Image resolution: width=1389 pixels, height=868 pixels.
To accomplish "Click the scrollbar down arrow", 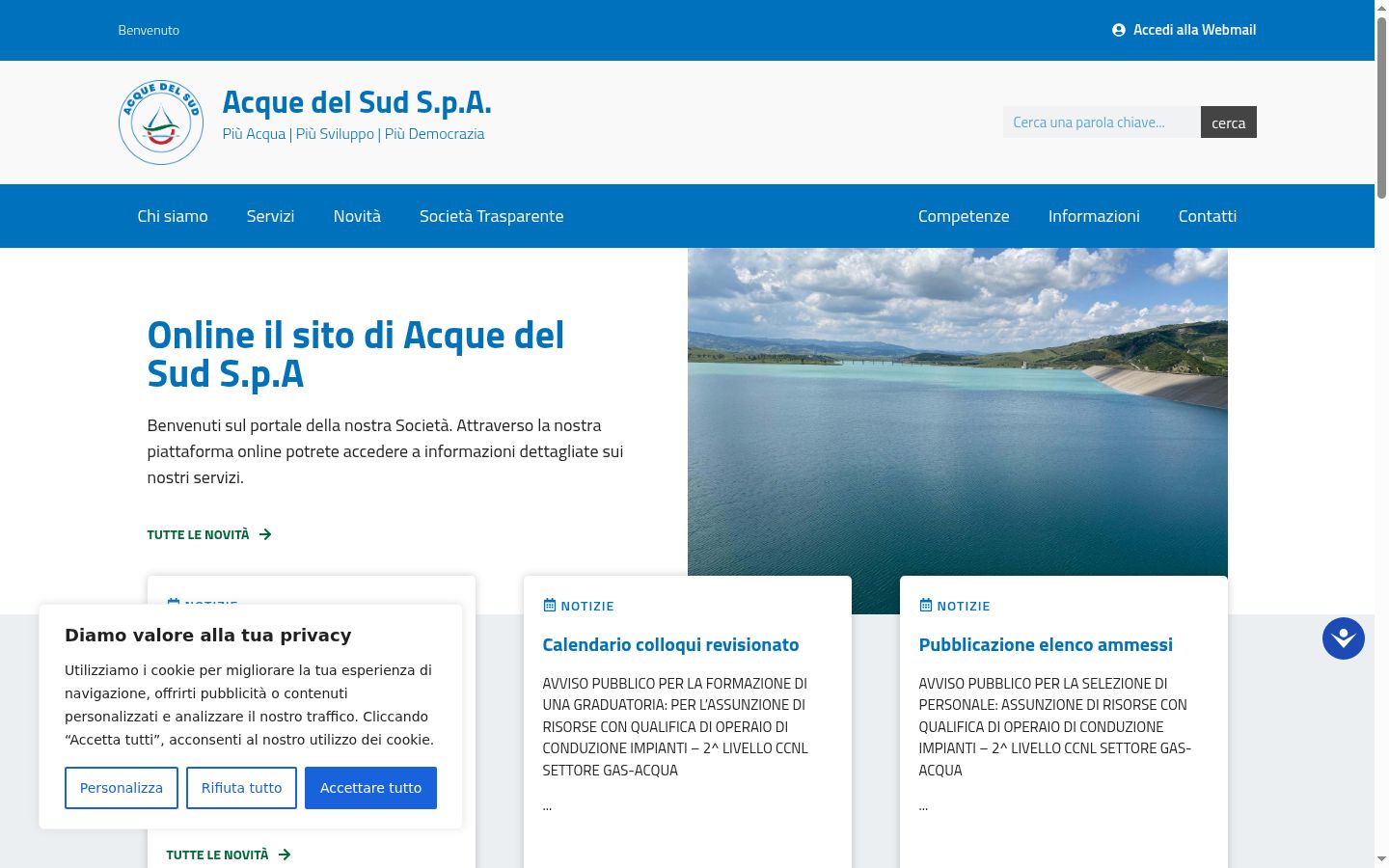I will tap(1381, 859).
